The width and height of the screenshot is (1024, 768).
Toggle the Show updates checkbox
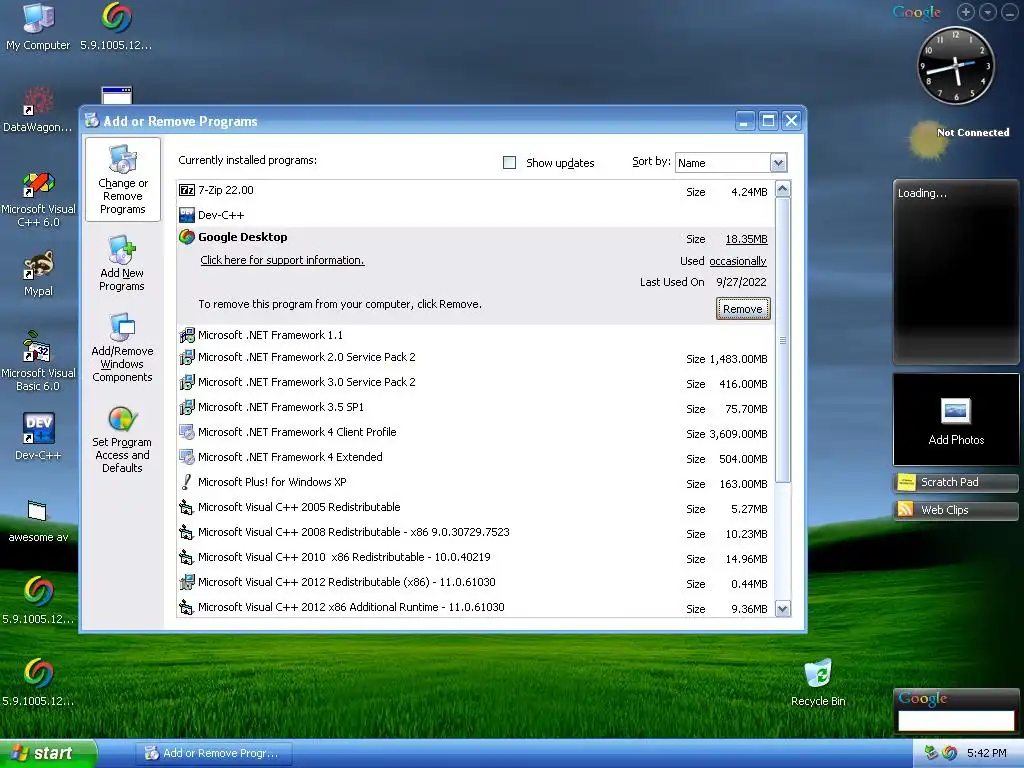point(509,163)
